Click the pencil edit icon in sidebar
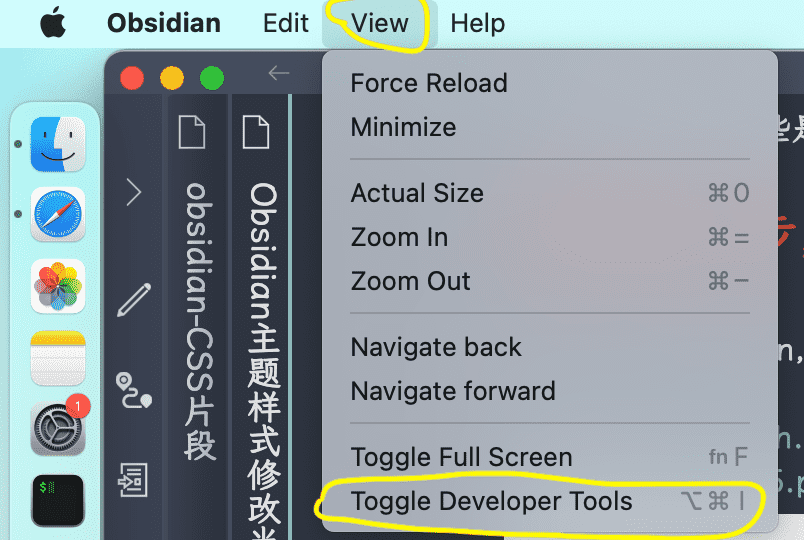804x540 pixels. (x=134, y=300)
